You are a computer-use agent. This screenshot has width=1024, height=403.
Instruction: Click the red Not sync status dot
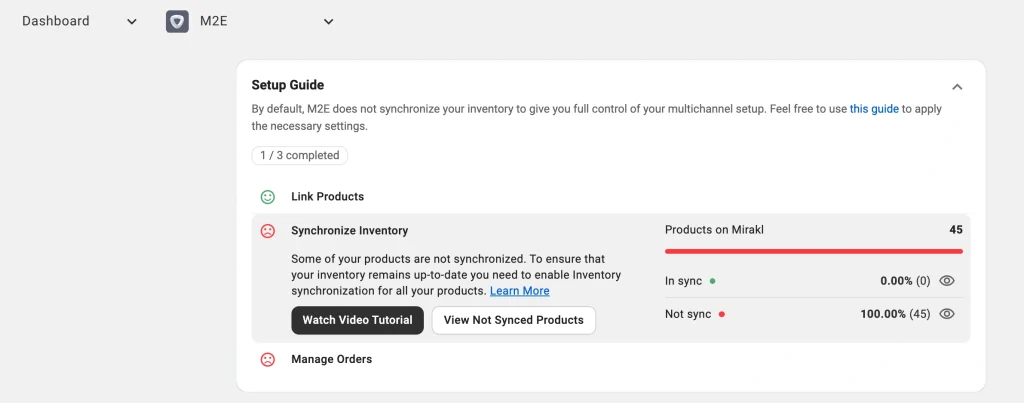point(721,314)
